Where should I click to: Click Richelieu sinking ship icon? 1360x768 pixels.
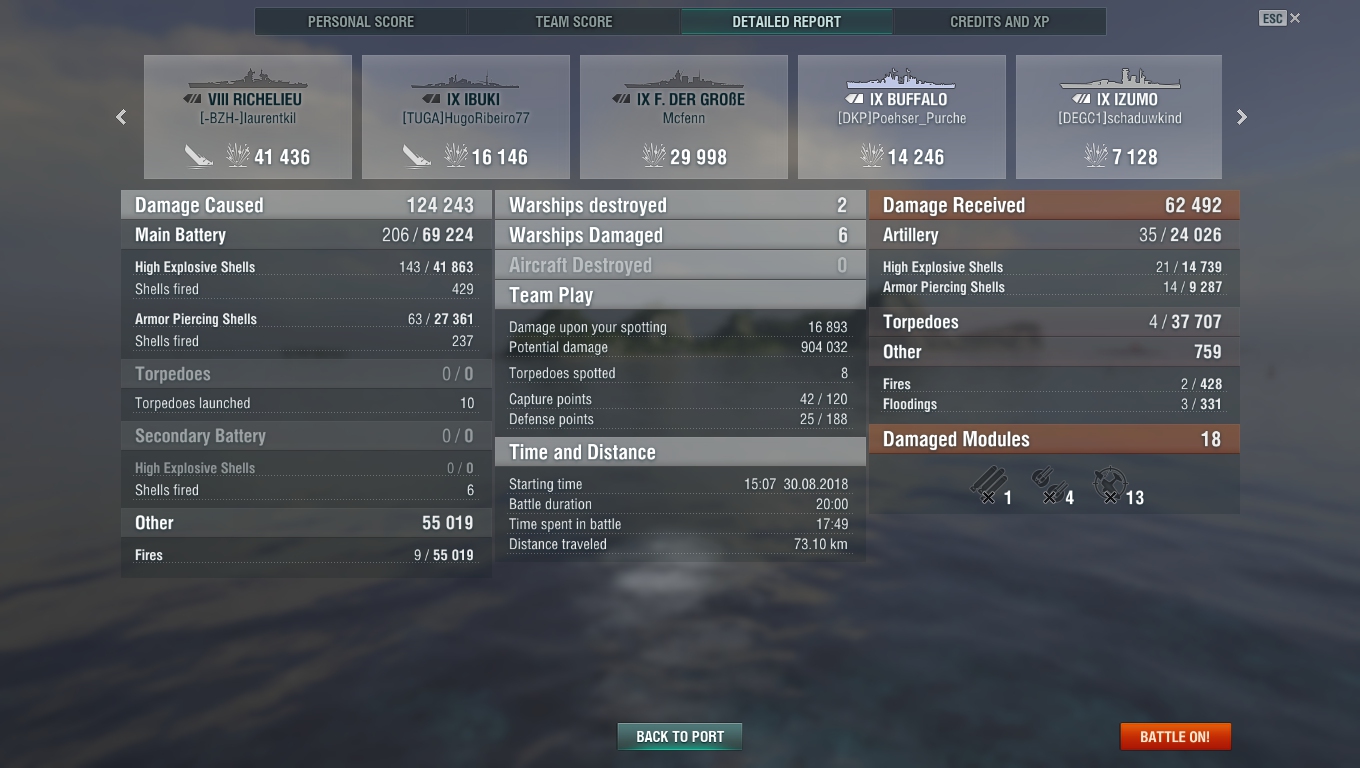(199, 156)
